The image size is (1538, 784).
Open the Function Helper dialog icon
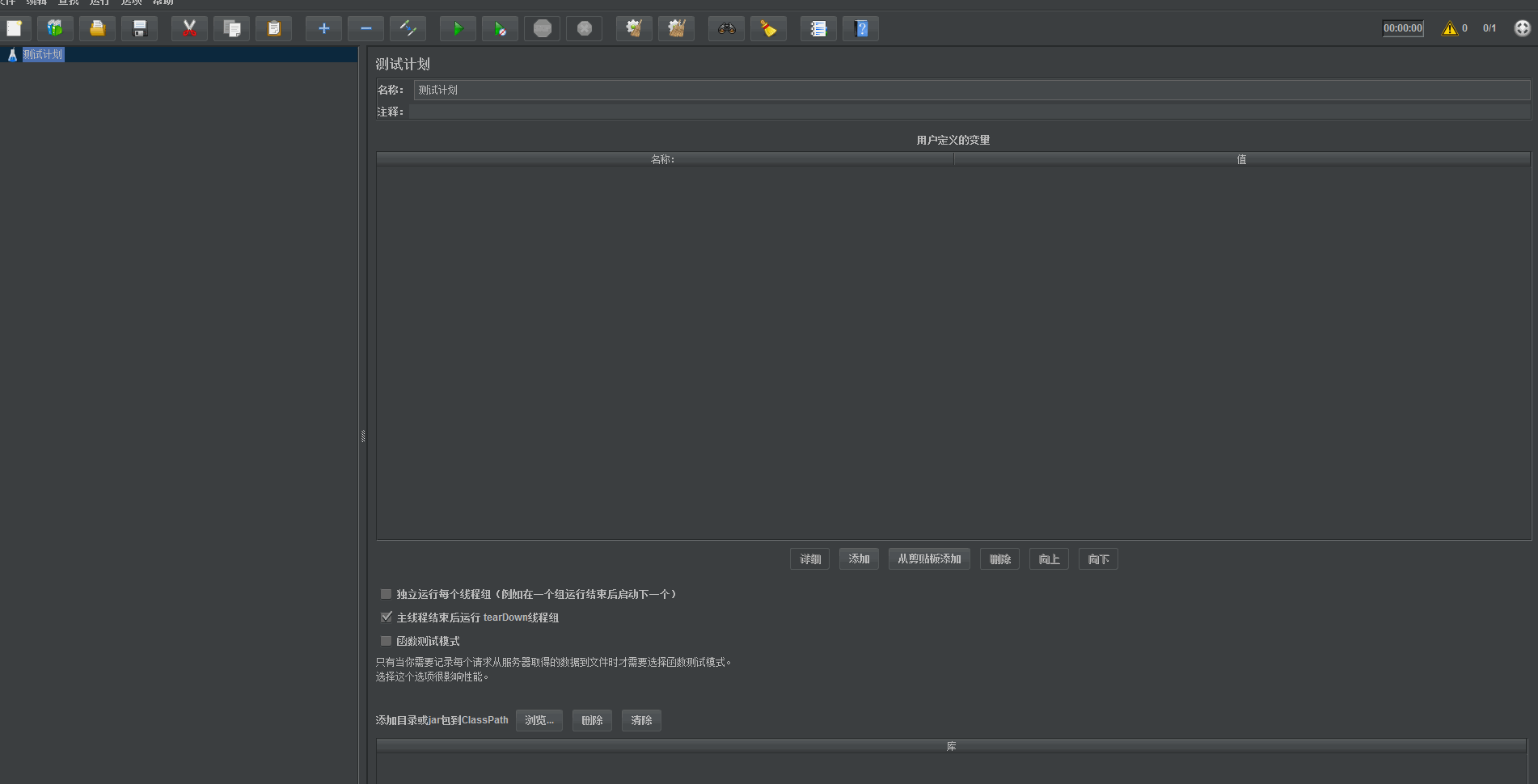[x=818, y=29]
